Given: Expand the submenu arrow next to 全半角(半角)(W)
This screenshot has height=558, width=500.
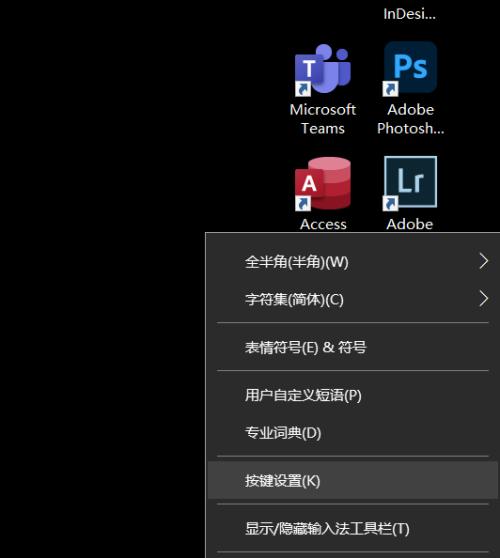Looking at the screenshot, I should pos(484,261).
